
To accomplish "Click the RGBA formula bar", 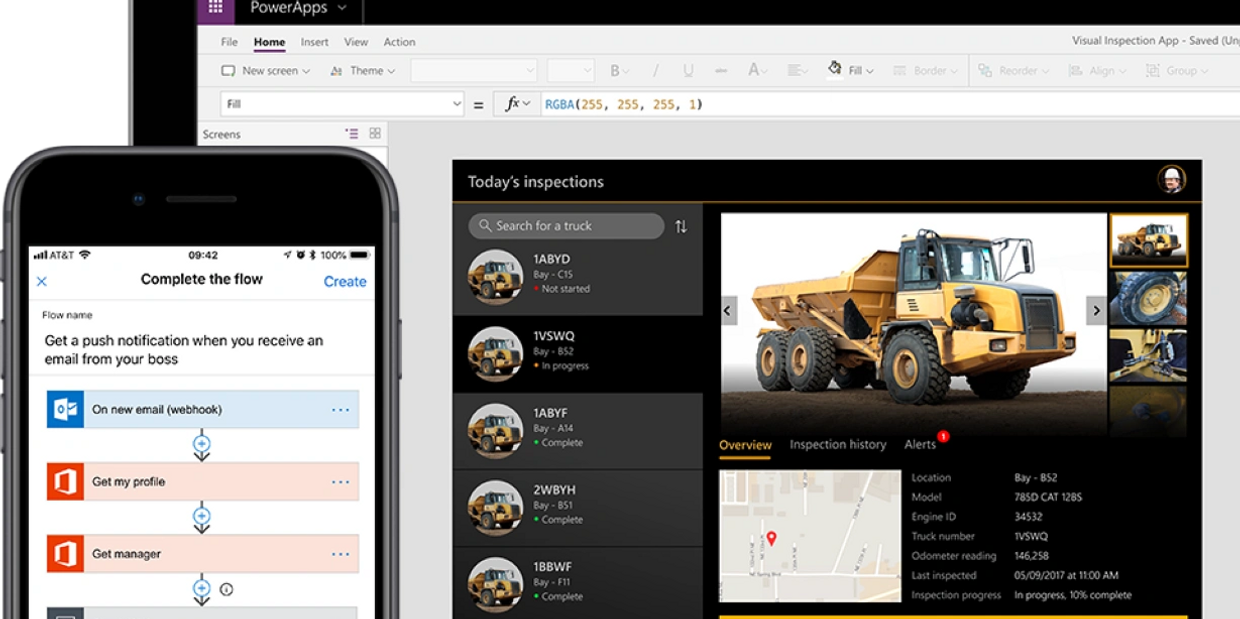I will click(x=888, y=104).
